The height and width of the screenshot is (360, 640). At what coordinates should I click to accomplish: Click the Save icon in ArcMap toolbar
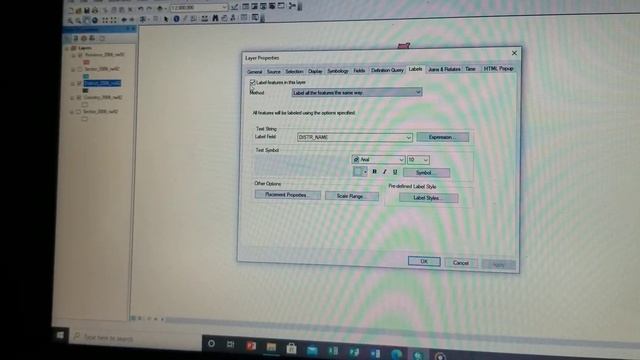click(87, 10)
